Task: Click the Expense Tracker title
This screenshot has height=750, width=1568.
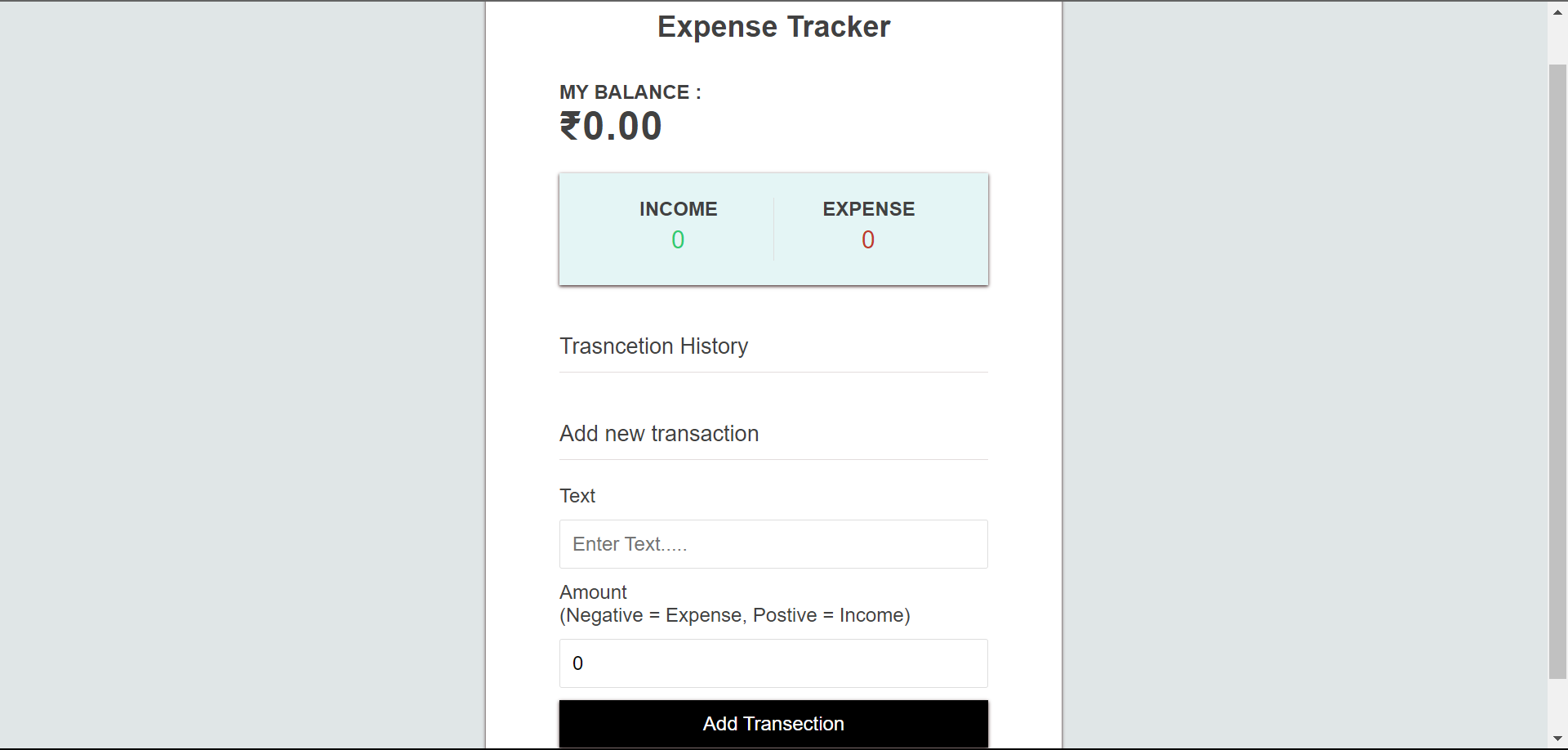Action: 773,25
